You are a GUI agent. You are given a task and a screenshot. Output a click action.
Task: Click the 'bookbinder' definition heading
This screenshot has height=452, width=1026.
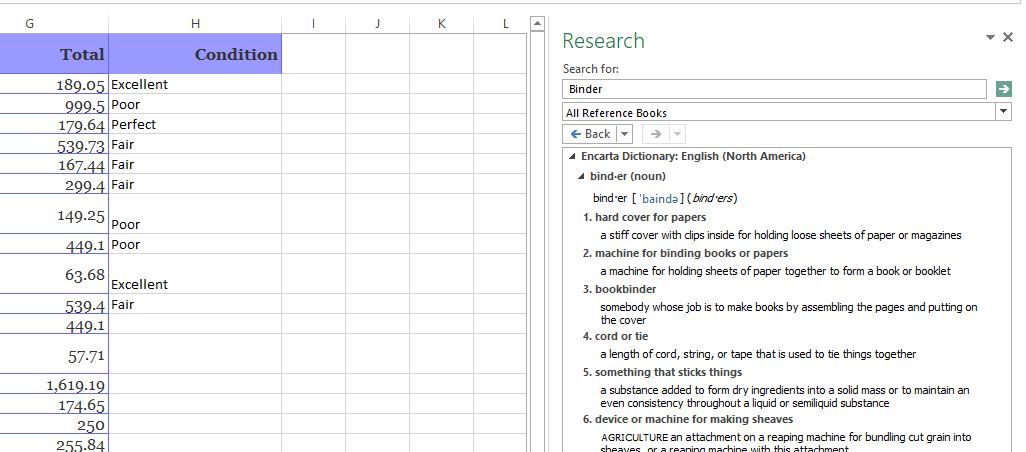click(626, 289)
